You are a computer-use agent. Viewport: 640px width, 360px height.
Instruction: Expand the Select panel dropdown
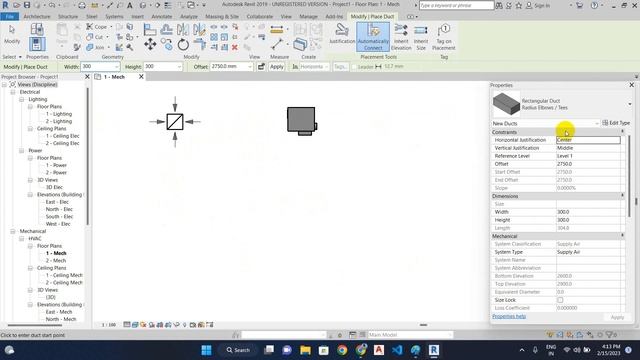[x=12, y=57]
